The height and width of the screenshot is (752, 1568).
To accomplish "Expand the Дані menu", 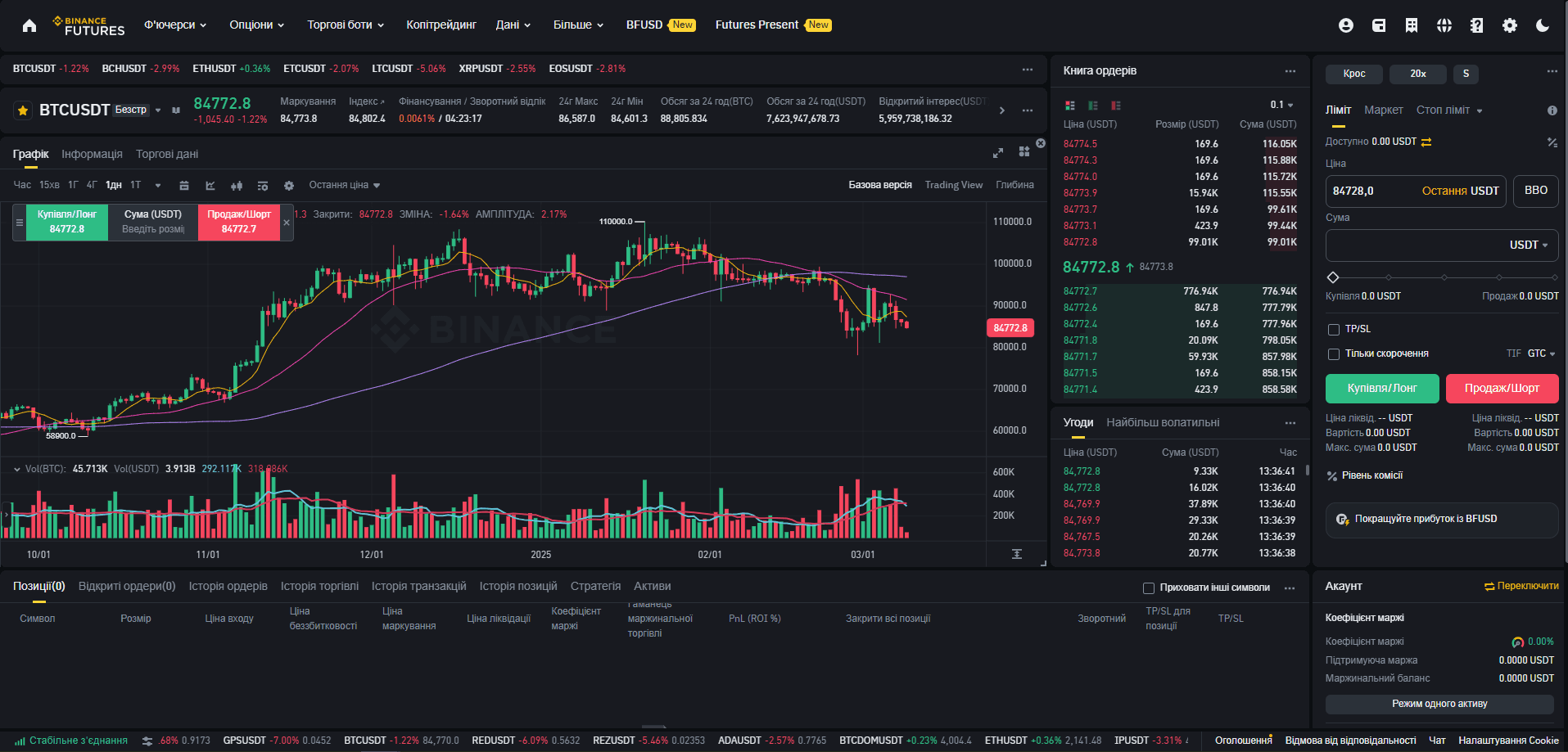I will coord(513,25).
